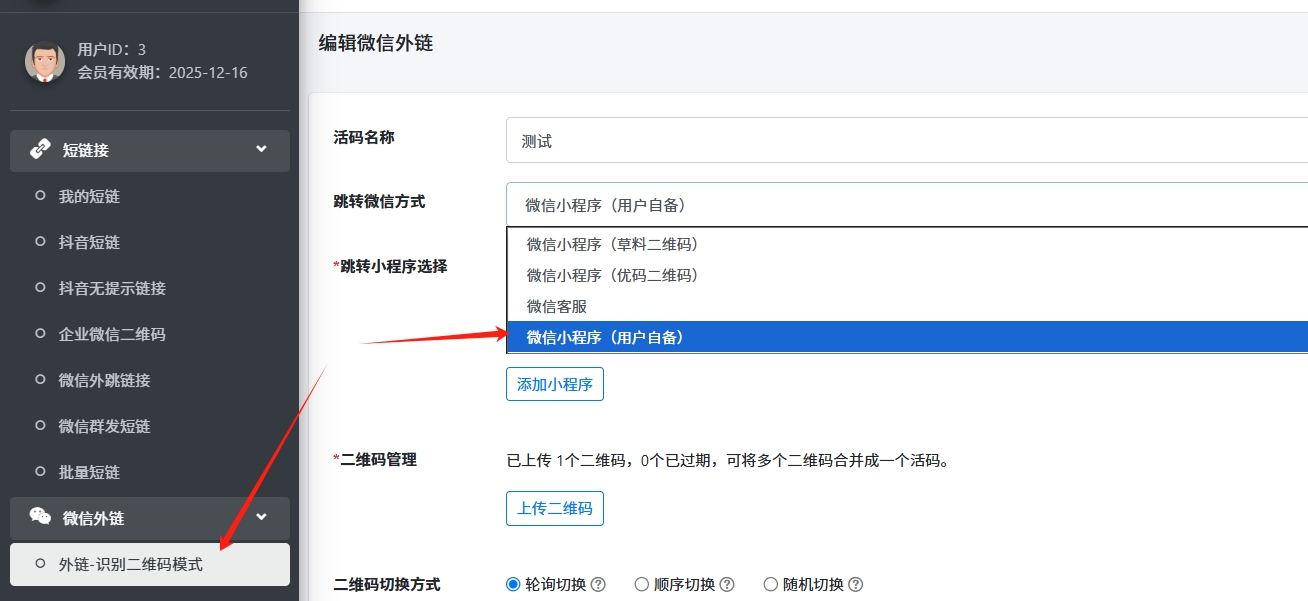
Task: Click help icon beside 随机切换
Action: pyautogui.click(x=856, y=585)
